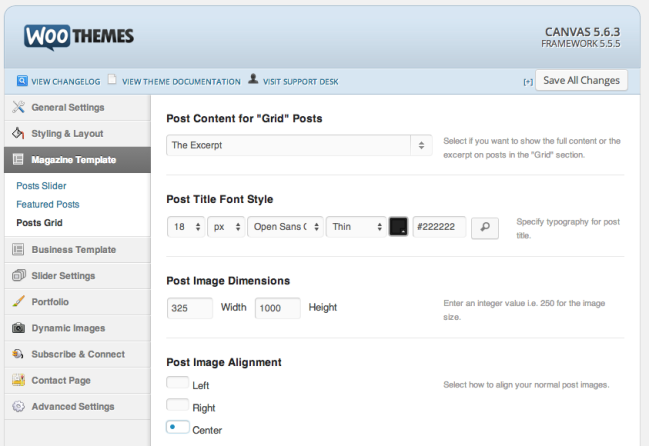Click the WooThemes logo

[79, 37]
